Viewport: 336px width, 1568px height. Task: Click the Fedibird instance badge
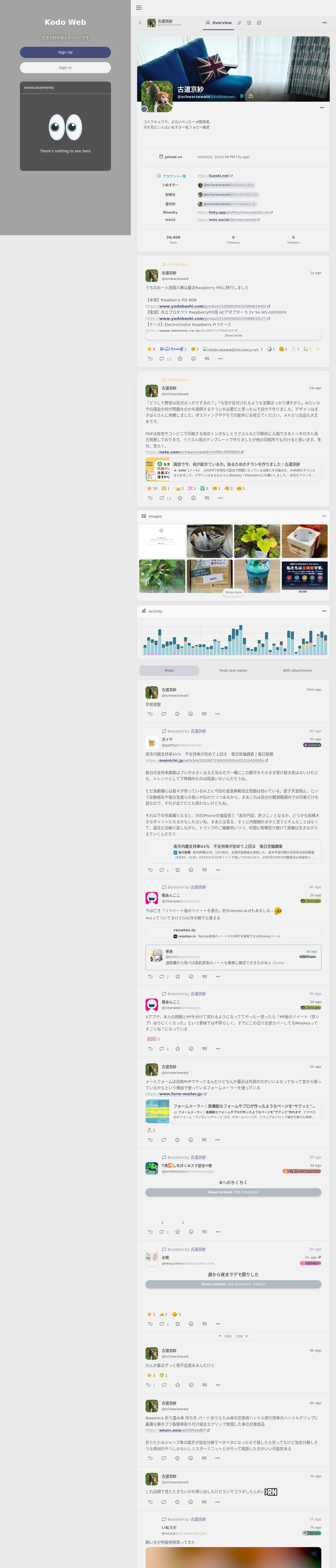[312, 745]
